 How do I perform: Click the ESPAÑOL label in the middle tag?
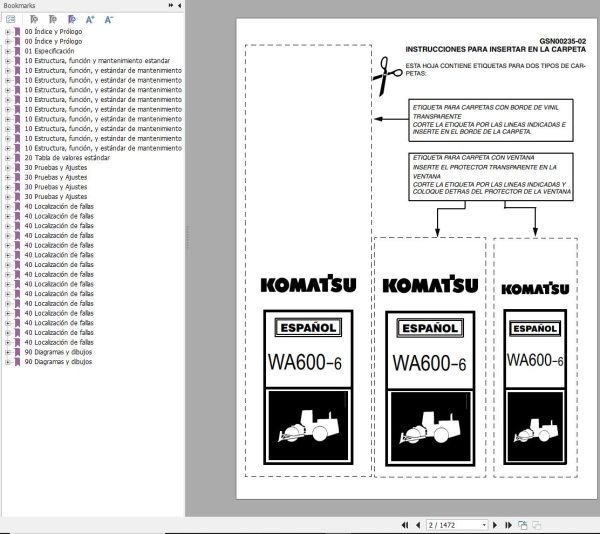pos(430,328)
